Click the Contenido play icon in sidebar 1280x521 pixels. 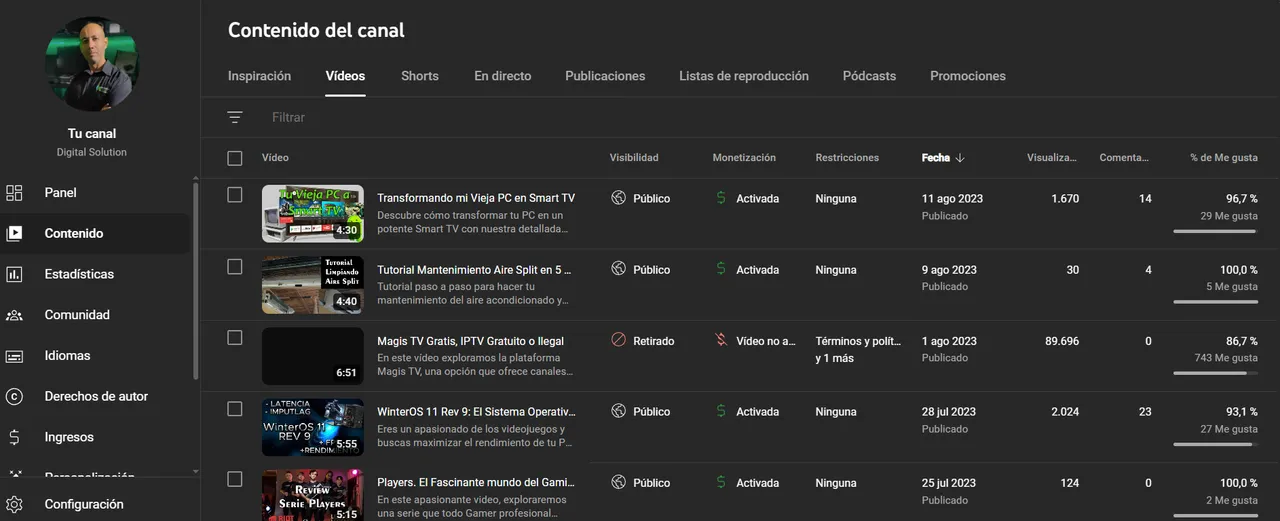pos(14,233)
